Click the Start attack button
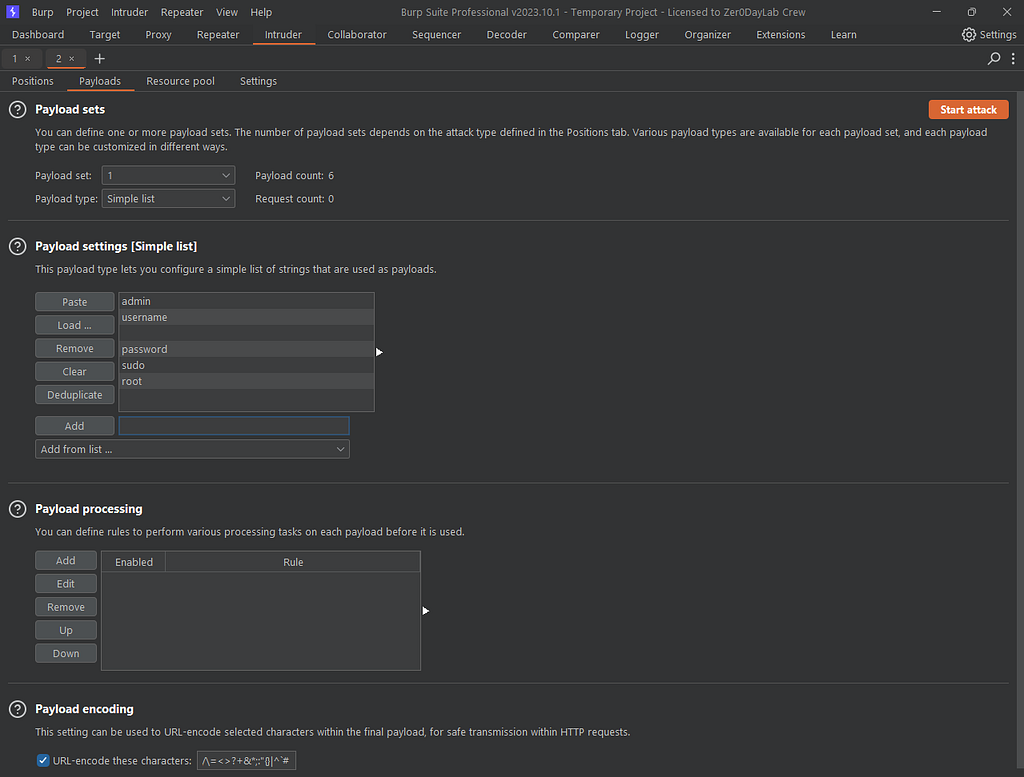 pyautogui.click(x=968, y=110)
